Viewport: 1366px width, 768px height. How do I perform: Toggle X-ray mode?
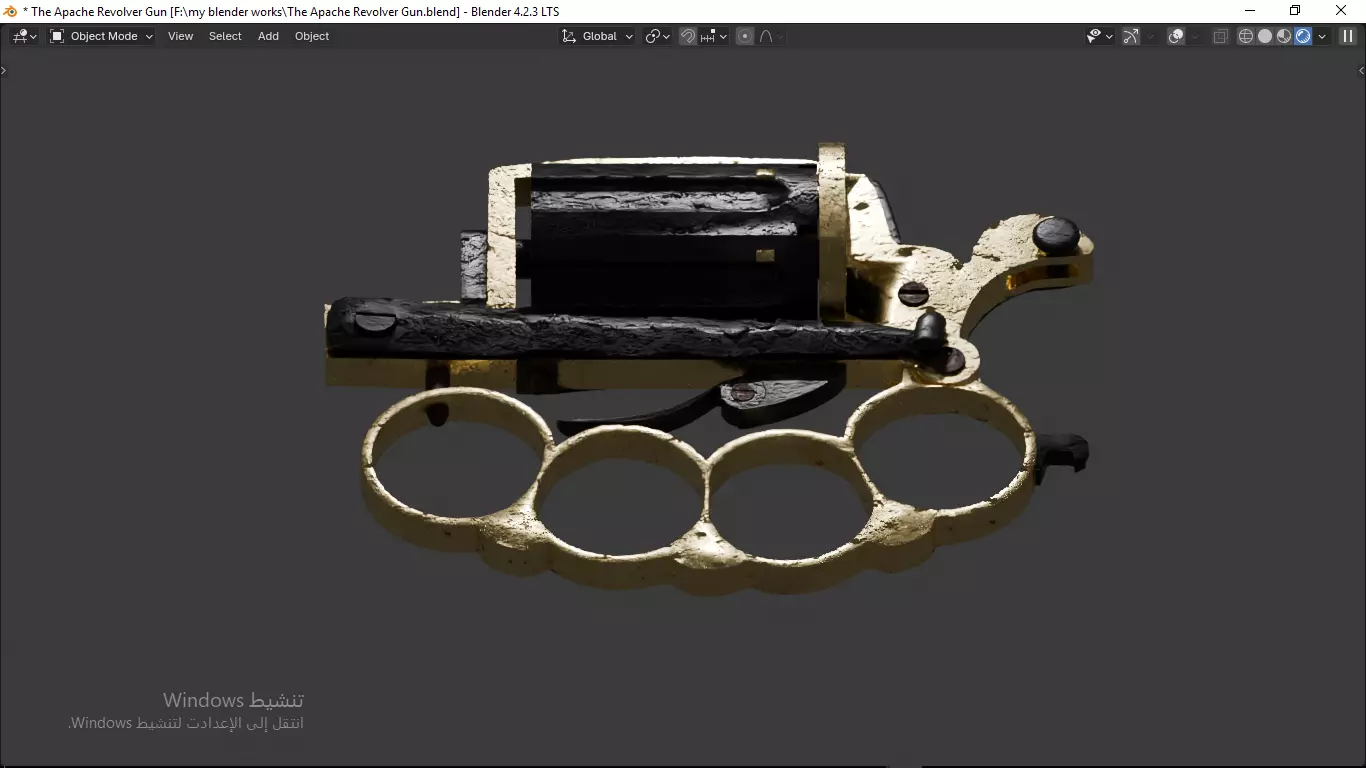(x=1221, y=36)
